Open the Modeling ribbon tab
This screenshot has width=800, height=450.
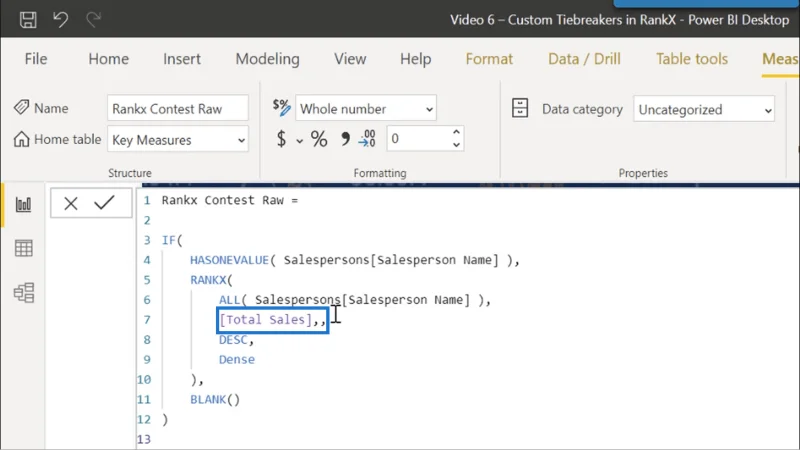coord(267,59)
